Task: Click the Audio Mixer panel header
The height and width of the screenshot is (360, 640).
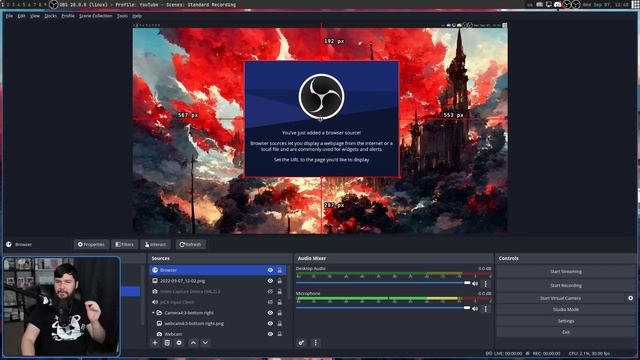Action: tap(393, 258)
